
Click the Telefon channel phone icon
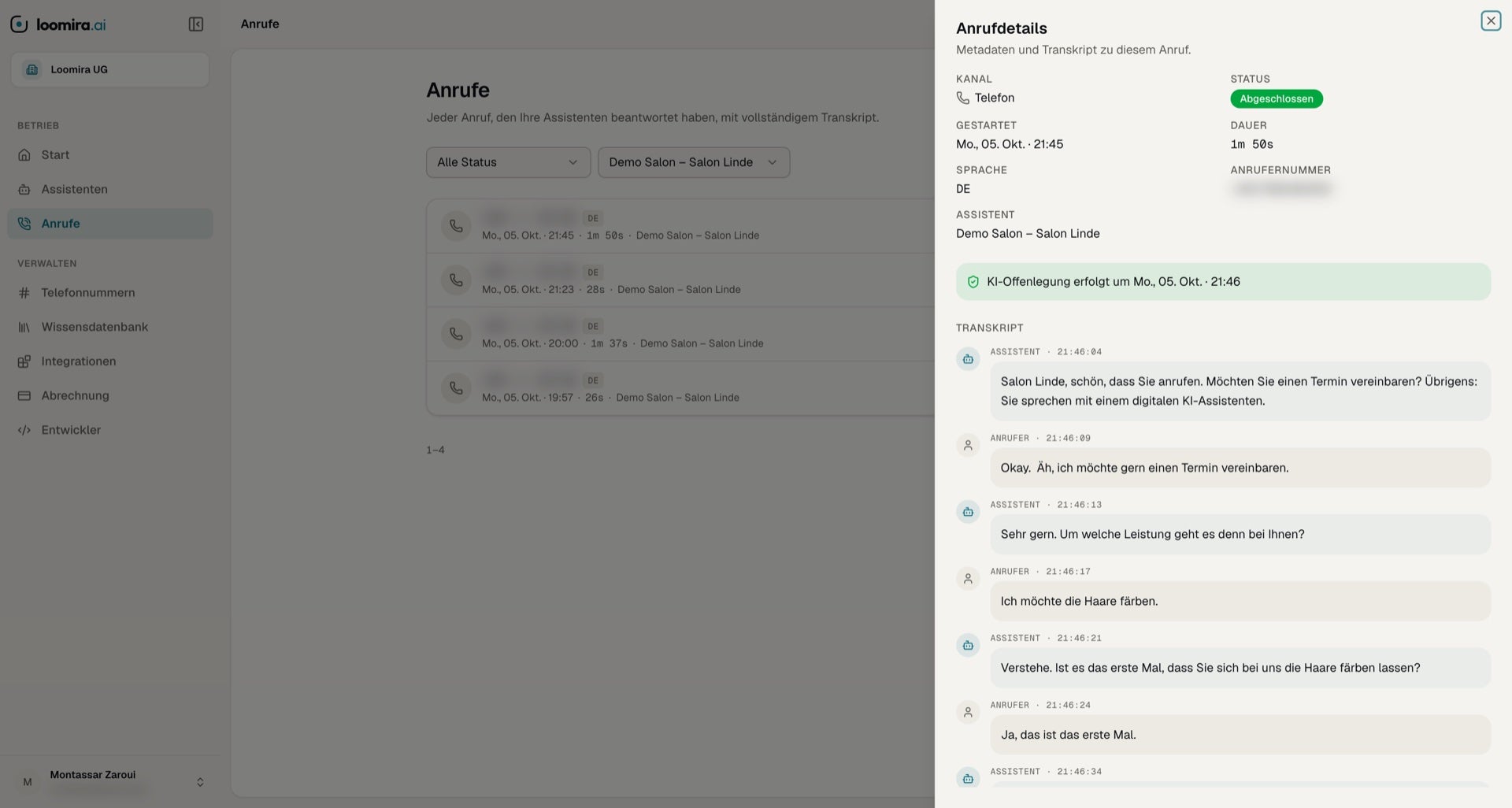963,98
